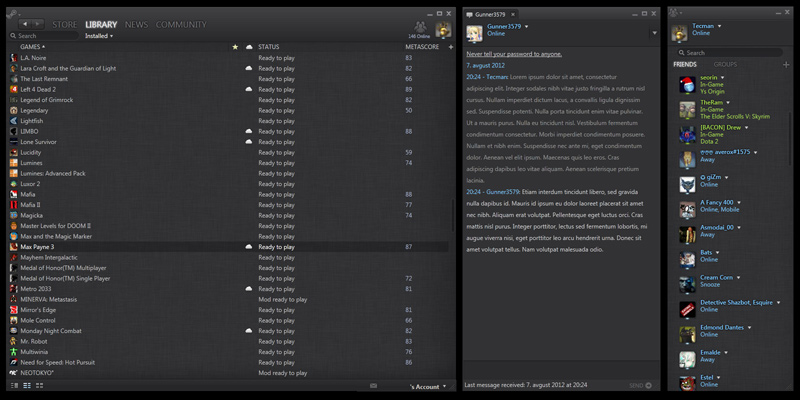Image resolution: width=800 pixels, height=400 pixels.
Task: Open the friends online icon
Action: (419, 27)
